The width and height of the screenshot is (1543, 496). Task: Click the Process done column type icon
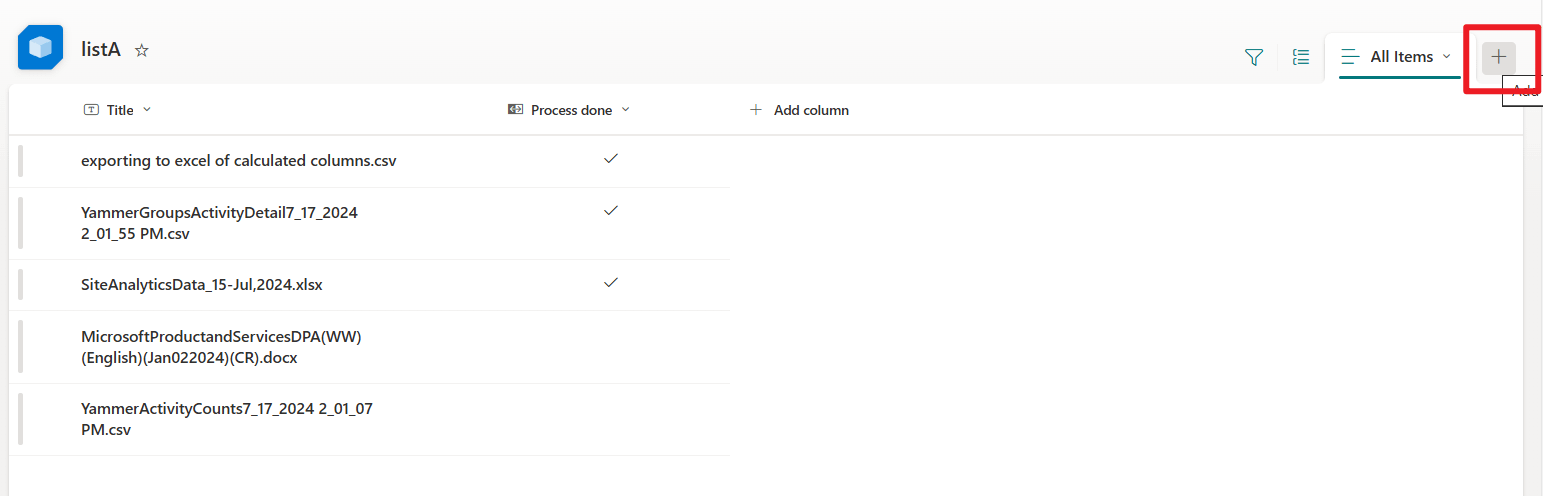(x=516, y=110)
